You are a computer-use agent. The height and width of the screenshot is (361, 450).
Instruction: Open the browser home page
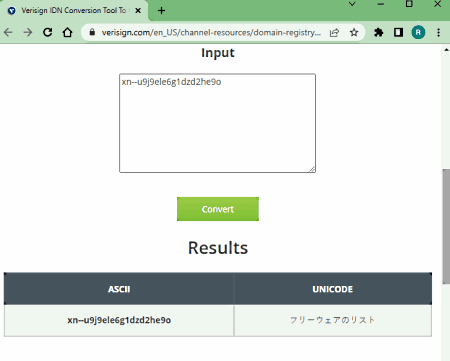click(68, 32)
